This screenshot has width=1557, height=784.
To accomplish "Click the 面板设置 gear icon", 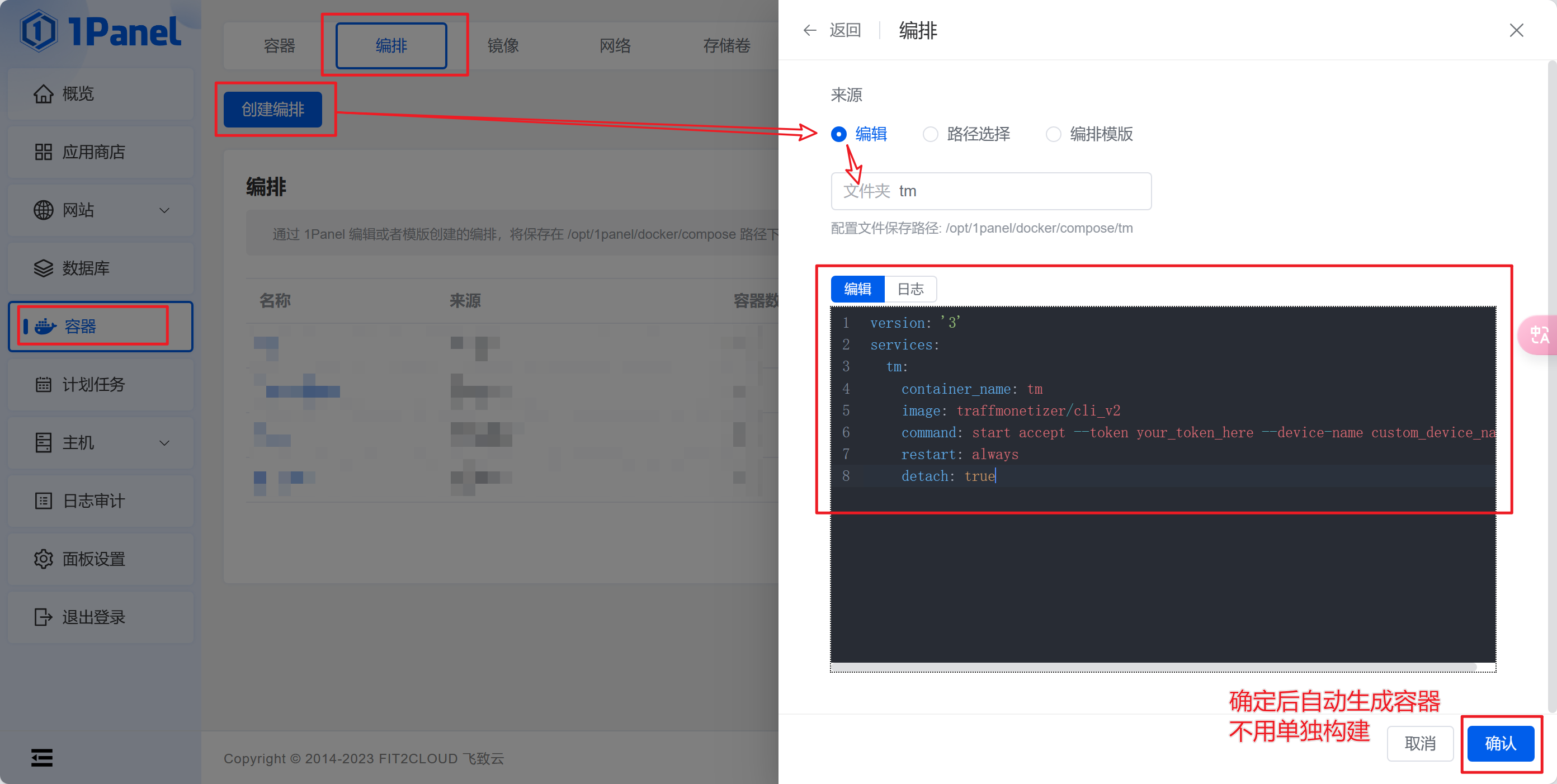I will 44,559.
